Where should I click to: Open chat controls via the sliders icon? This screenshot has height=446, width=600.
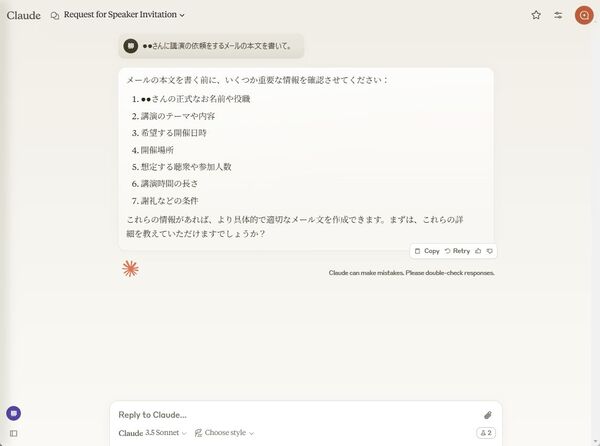558,15
